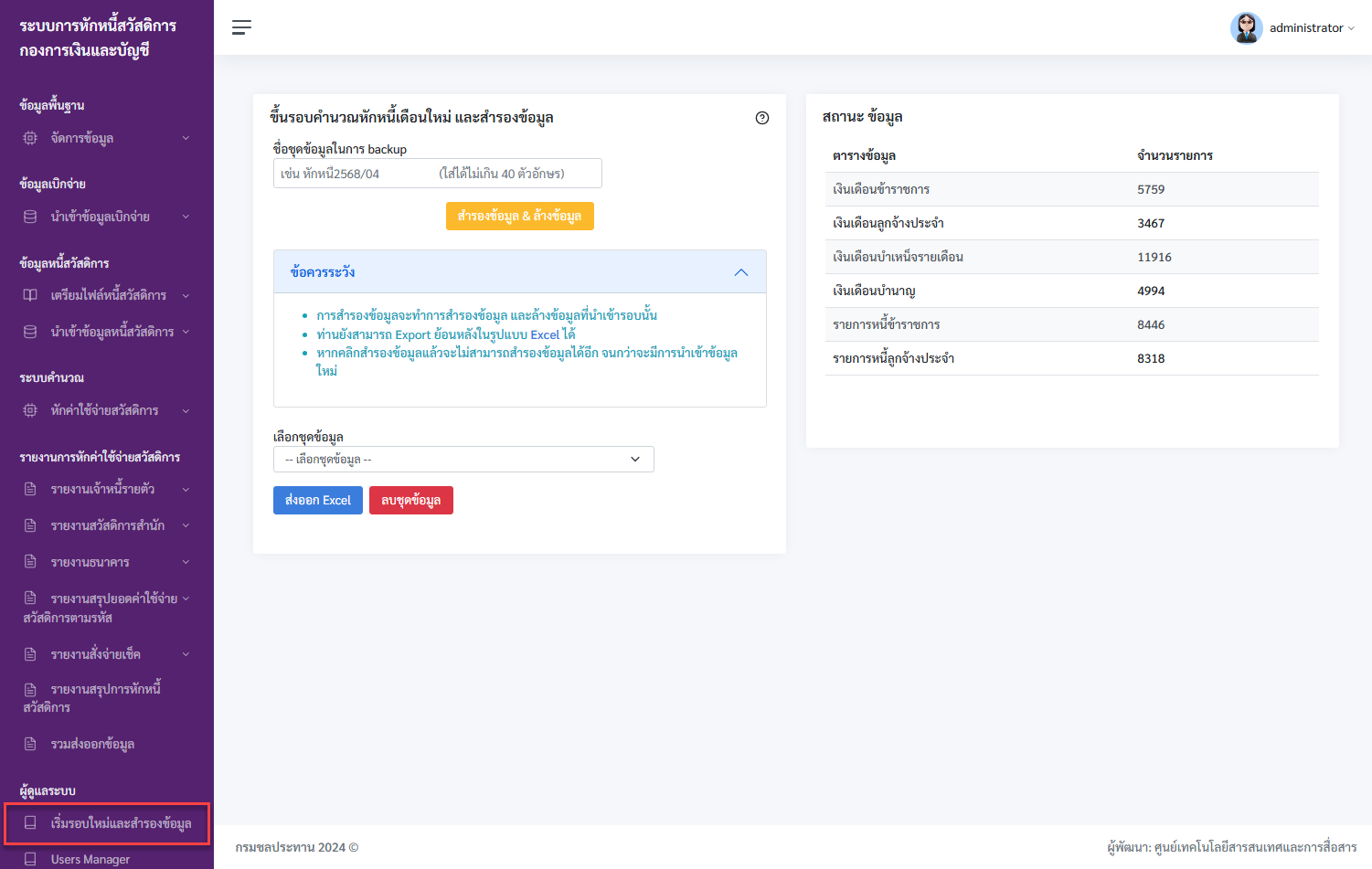Click the document icon beside รวมส่งออกข้อมูล
This screenshot has width=1372, height=869.
[30, 744]
